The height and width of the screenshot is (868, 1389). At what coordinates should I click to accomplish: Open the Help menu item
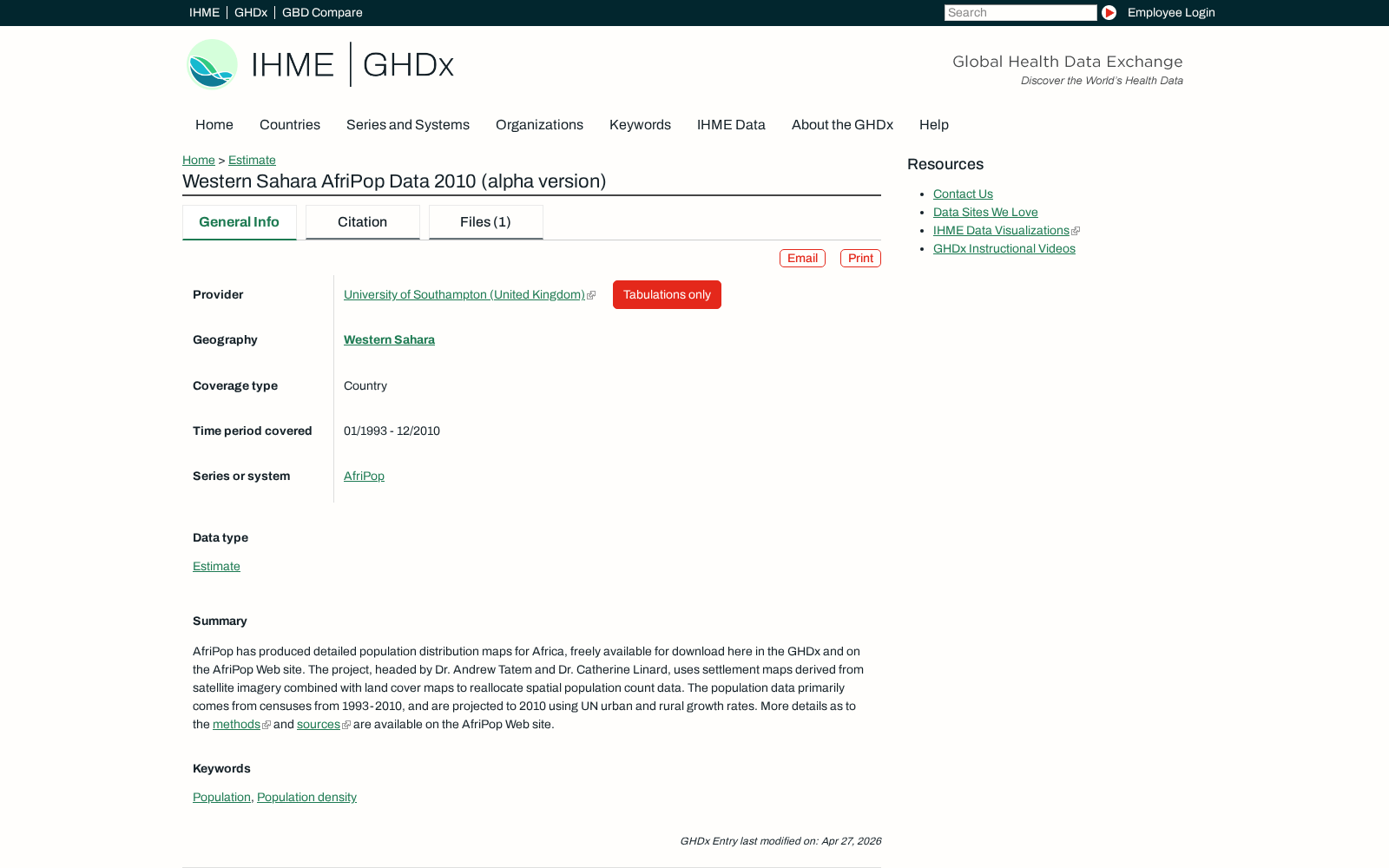coord(934,124)
